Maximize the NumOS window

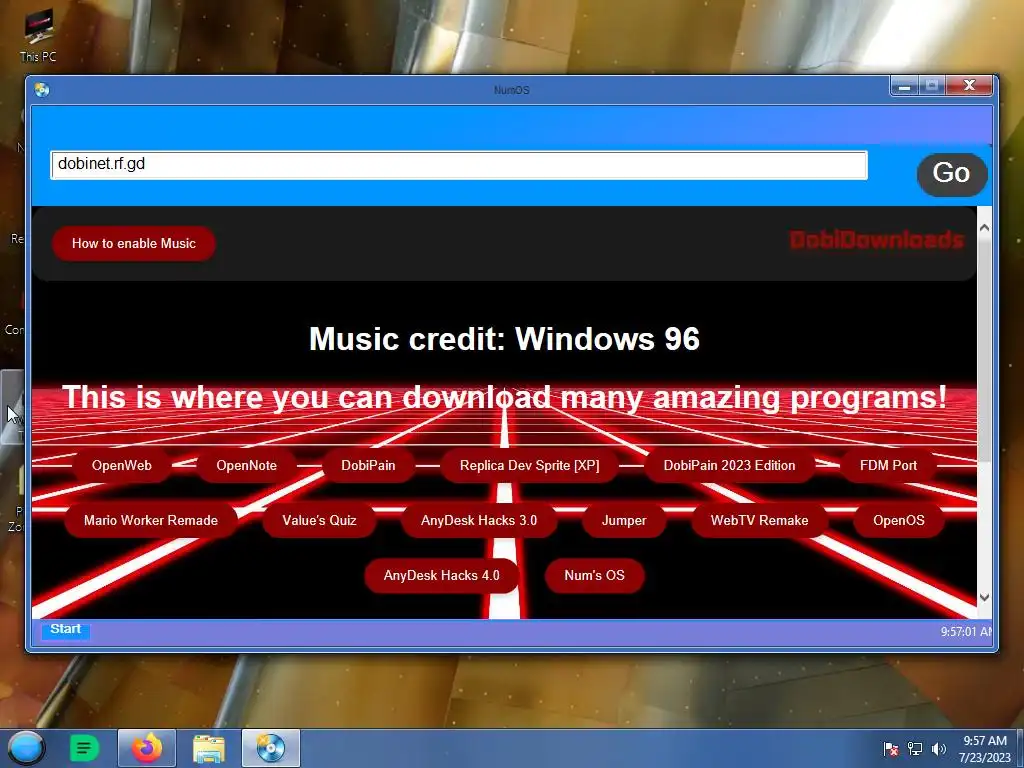click(932, 86)
